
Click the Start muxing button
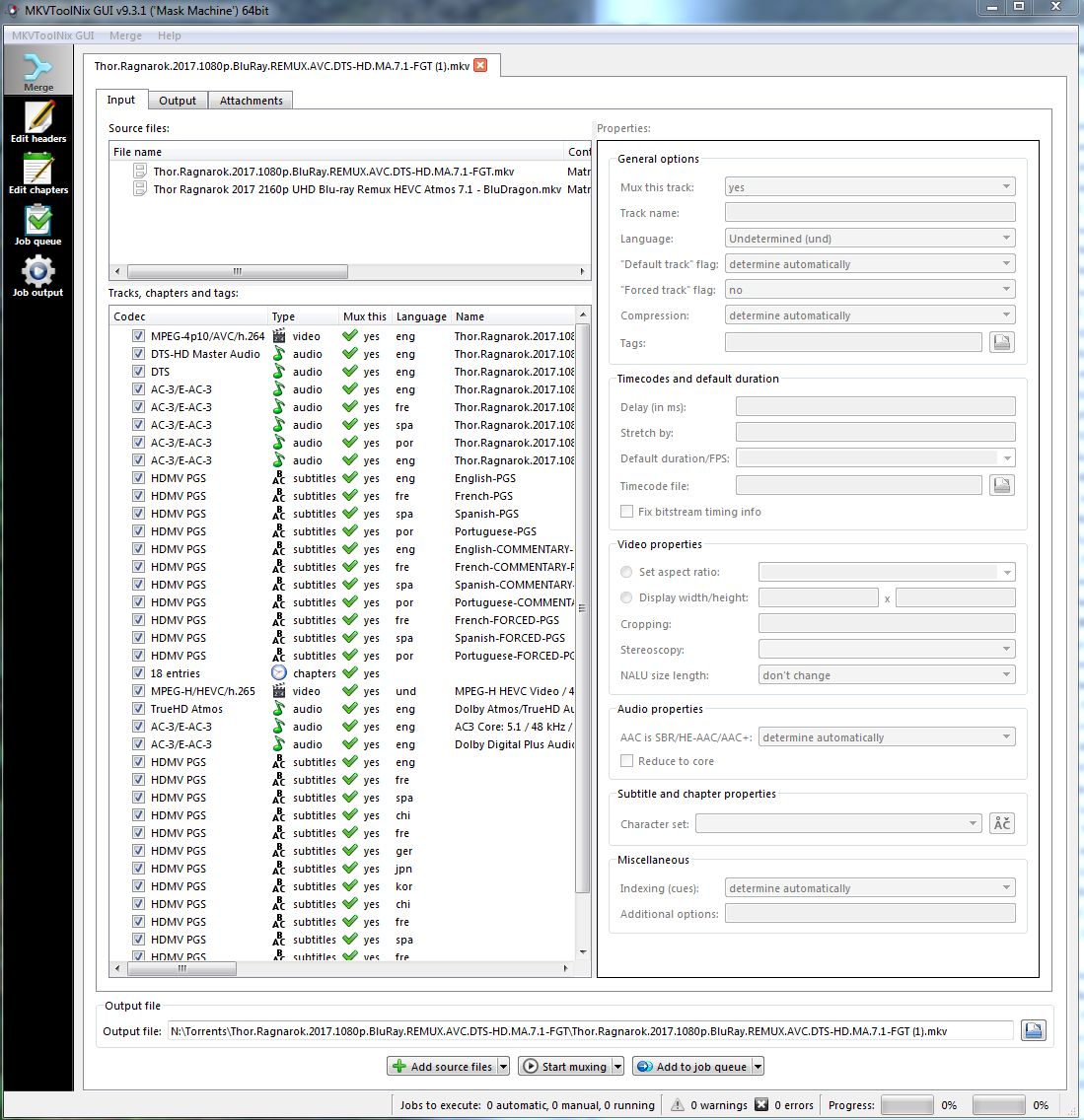pyautogui.click(x=565, y=1067)
